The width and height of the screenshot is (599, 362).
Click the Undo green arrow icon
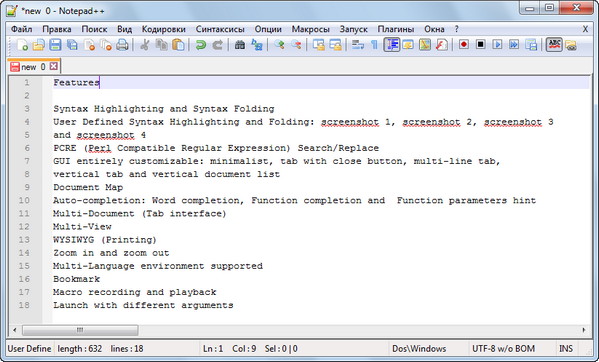click(201, 45)
